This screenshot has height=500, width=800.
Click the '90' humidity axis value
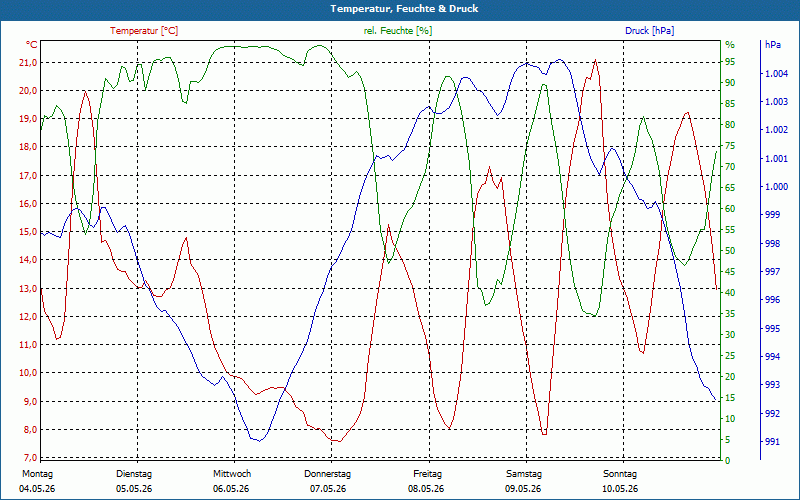coord(731,83)
